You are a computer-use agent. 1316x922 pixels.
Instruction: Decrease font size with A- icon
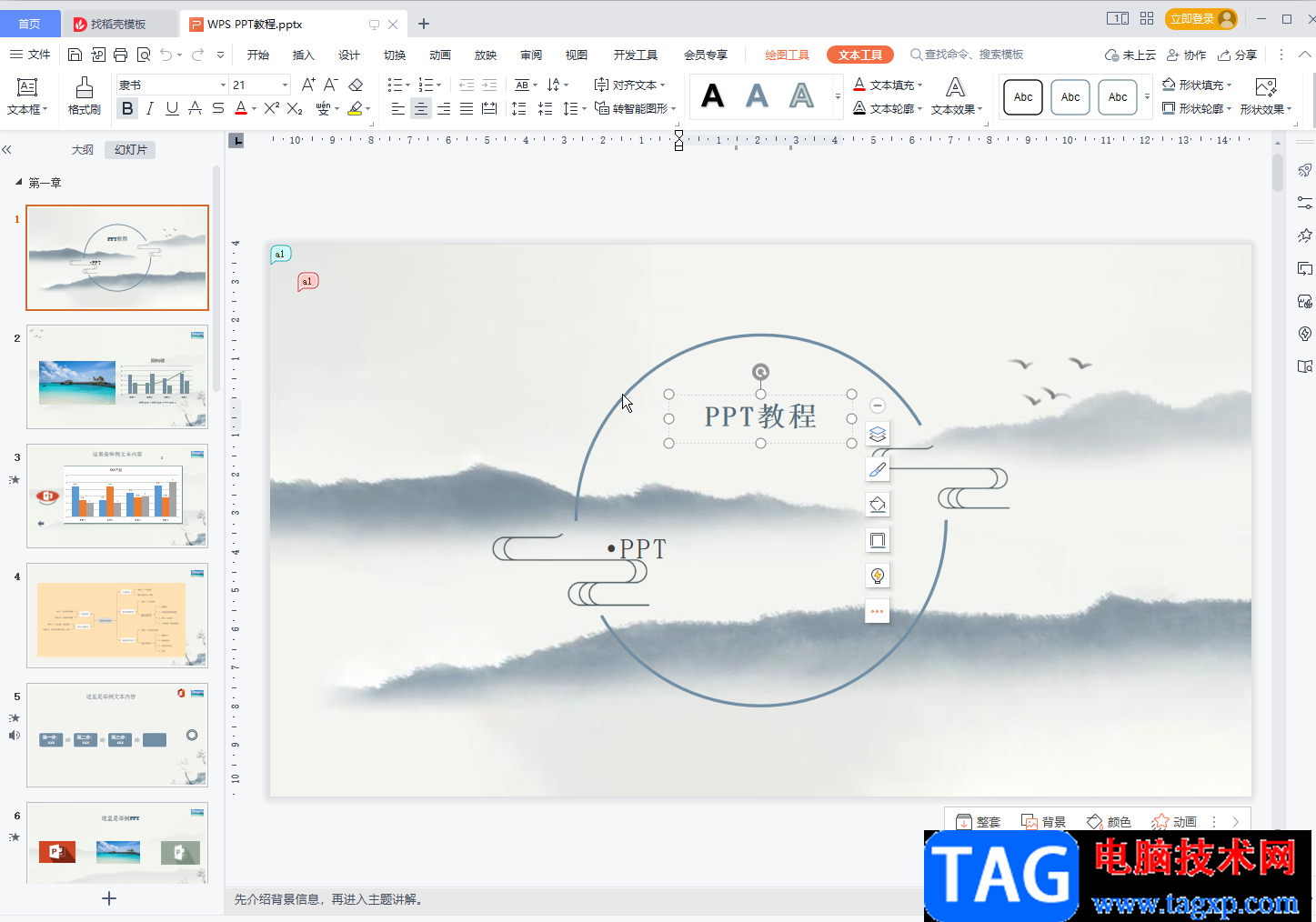point(331,85)
